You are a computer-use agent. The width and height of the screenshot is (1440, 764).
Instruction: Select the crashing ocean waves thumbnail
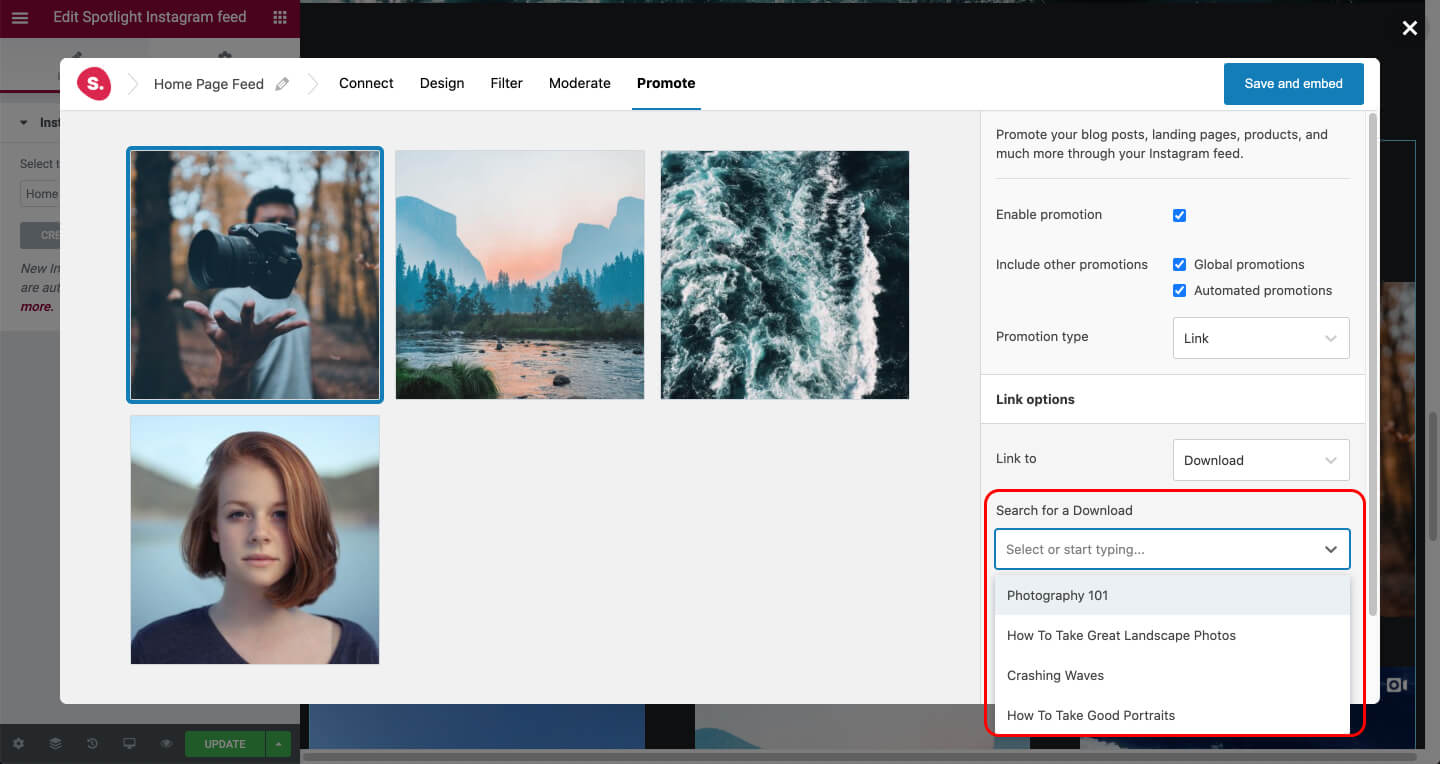(x=785, y=275)
